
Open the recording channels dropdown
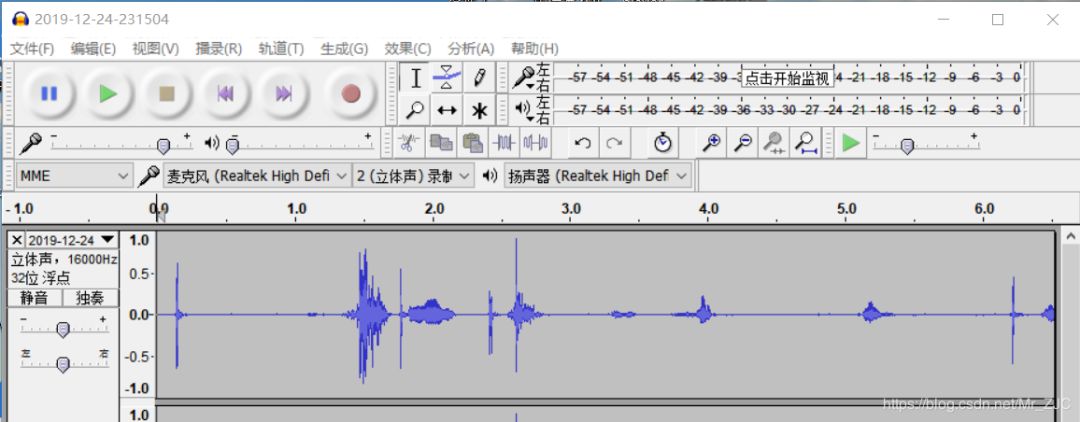coord(413,176)
